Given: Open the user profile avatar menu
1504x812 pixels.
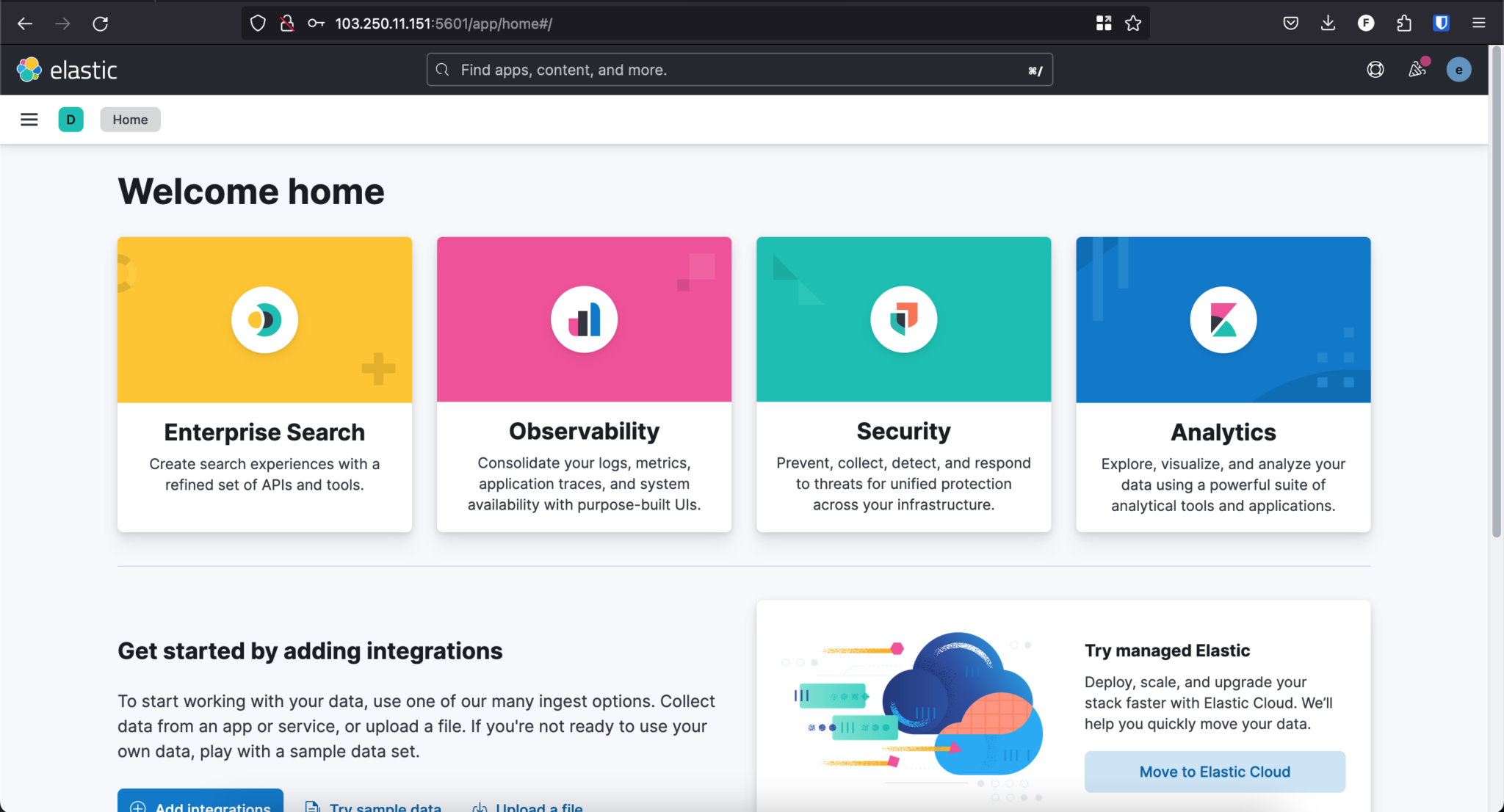Looking at the screenshot, I should click(x=1458, y=69).
